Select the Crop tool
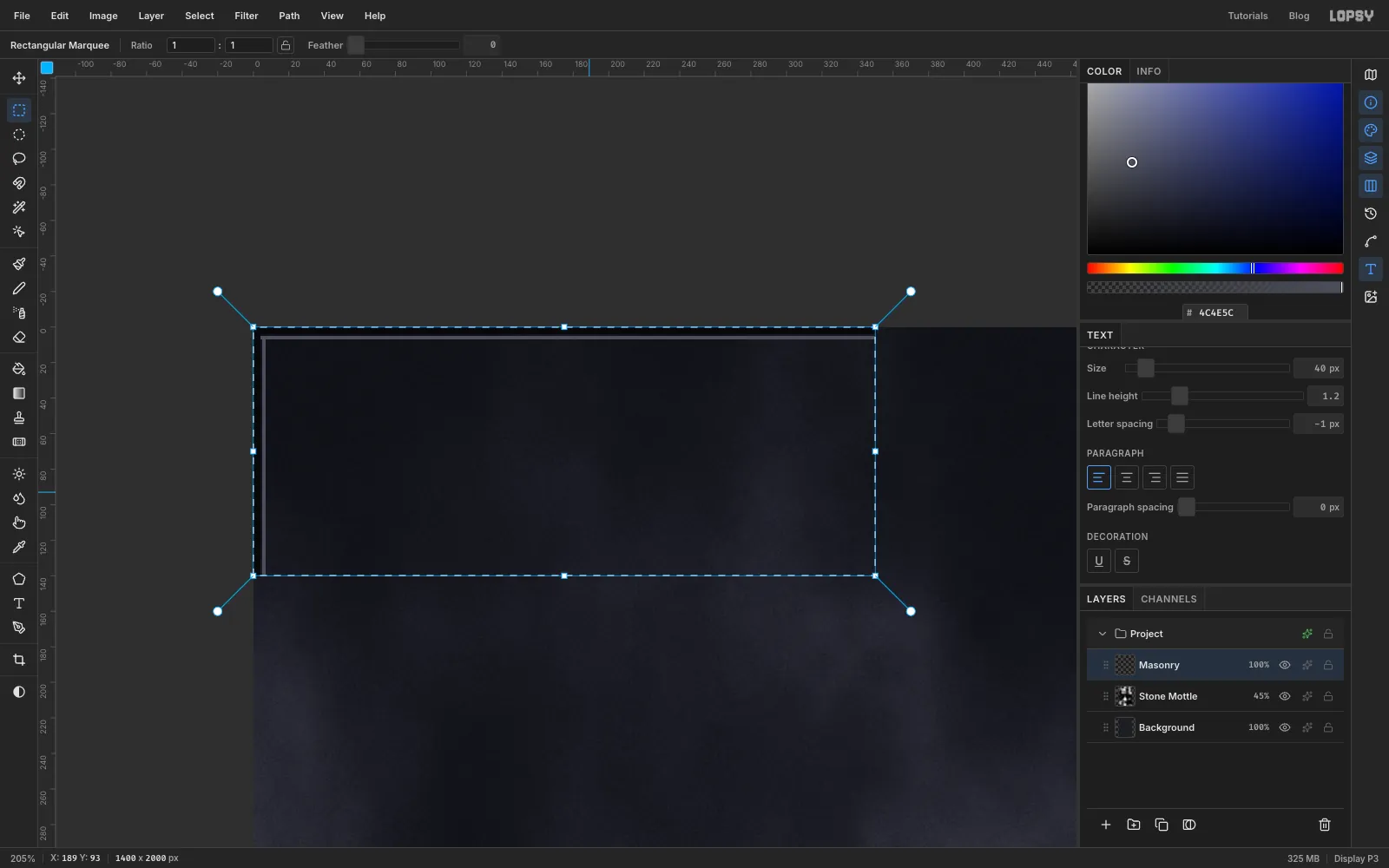 point(19,660)
